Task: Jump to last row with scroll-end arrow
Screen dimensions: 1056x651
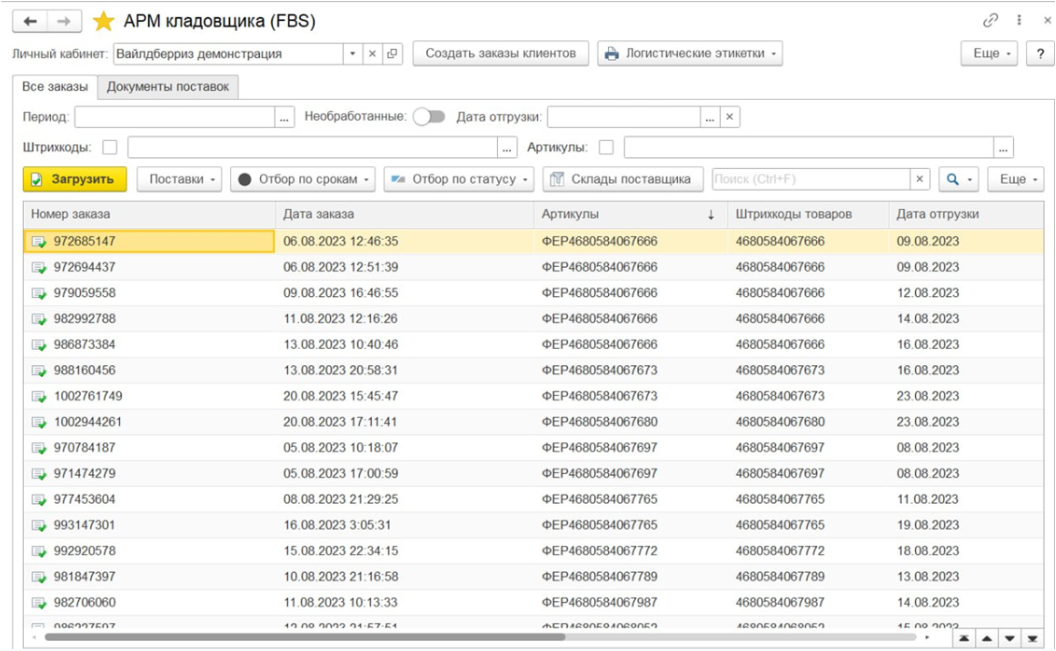Action: 1033,638
